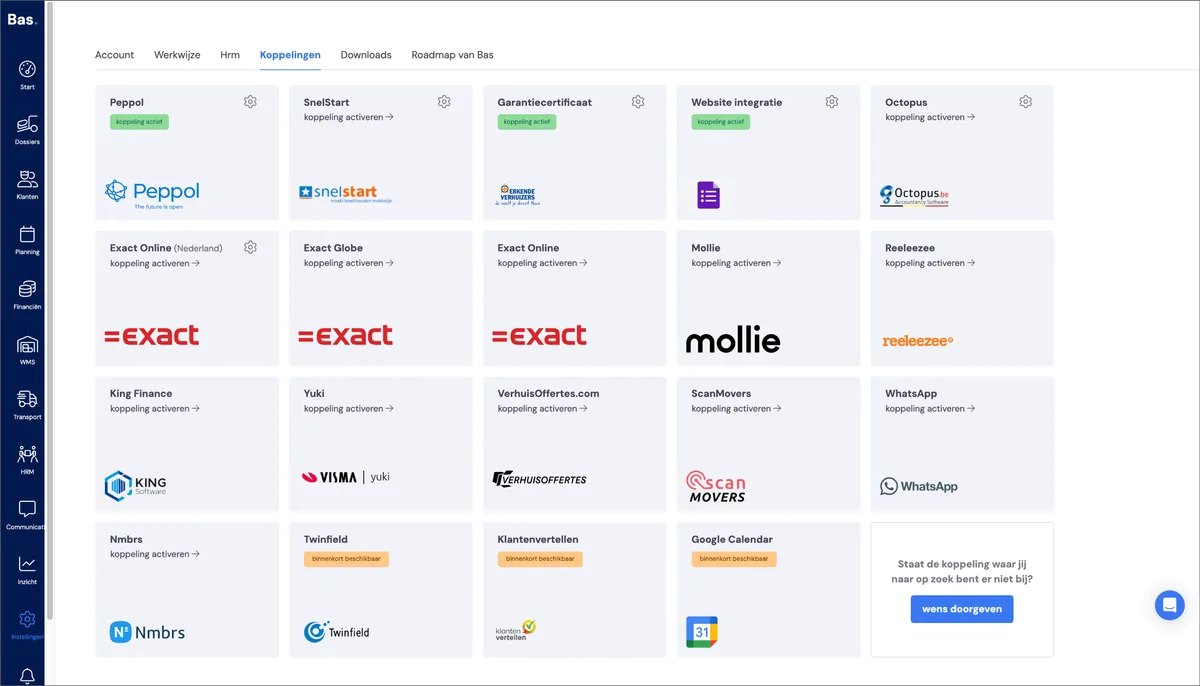Screen dimensions: 1200x686
Task: Click the ScanMovers logo
Action: tap(716, 486)
